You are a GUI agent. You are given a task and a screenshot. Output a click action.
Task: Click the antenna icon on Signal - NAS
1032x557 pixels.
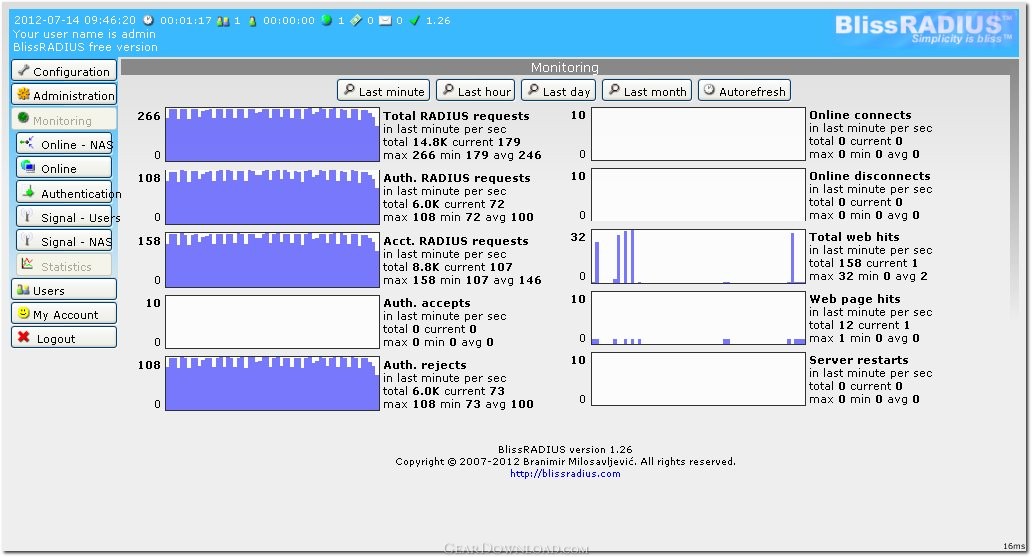coord(28,240)
